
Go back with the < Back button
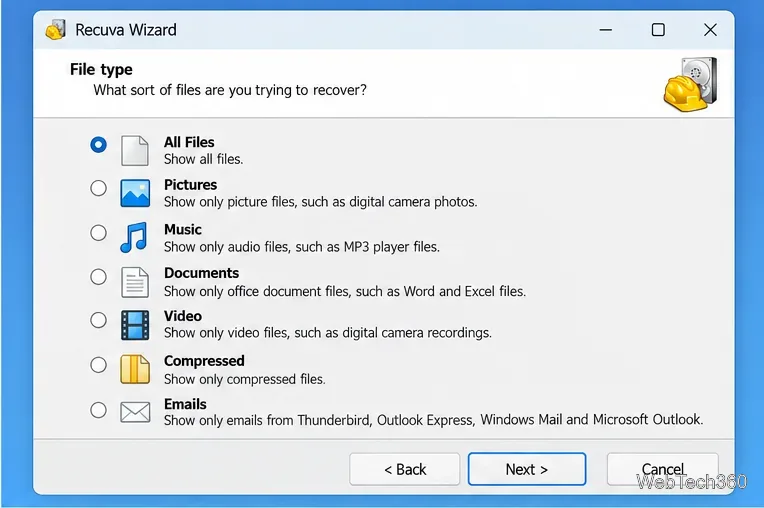(404, 469)
